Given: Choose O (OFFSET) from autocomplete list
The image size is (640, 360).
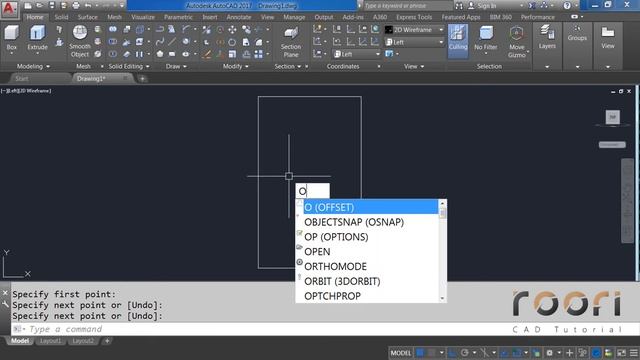Looking at the screenshot, I should click(371, 207).
